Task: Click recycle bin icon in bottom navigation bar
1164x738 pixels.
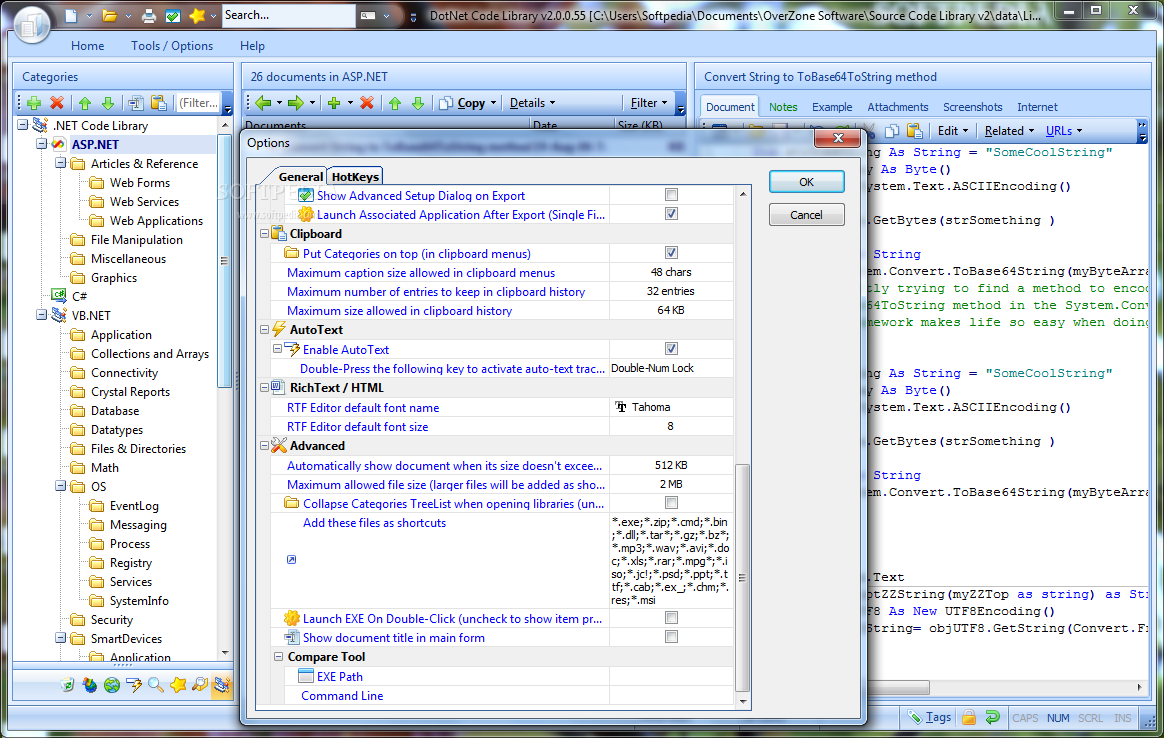Action: 68,685
